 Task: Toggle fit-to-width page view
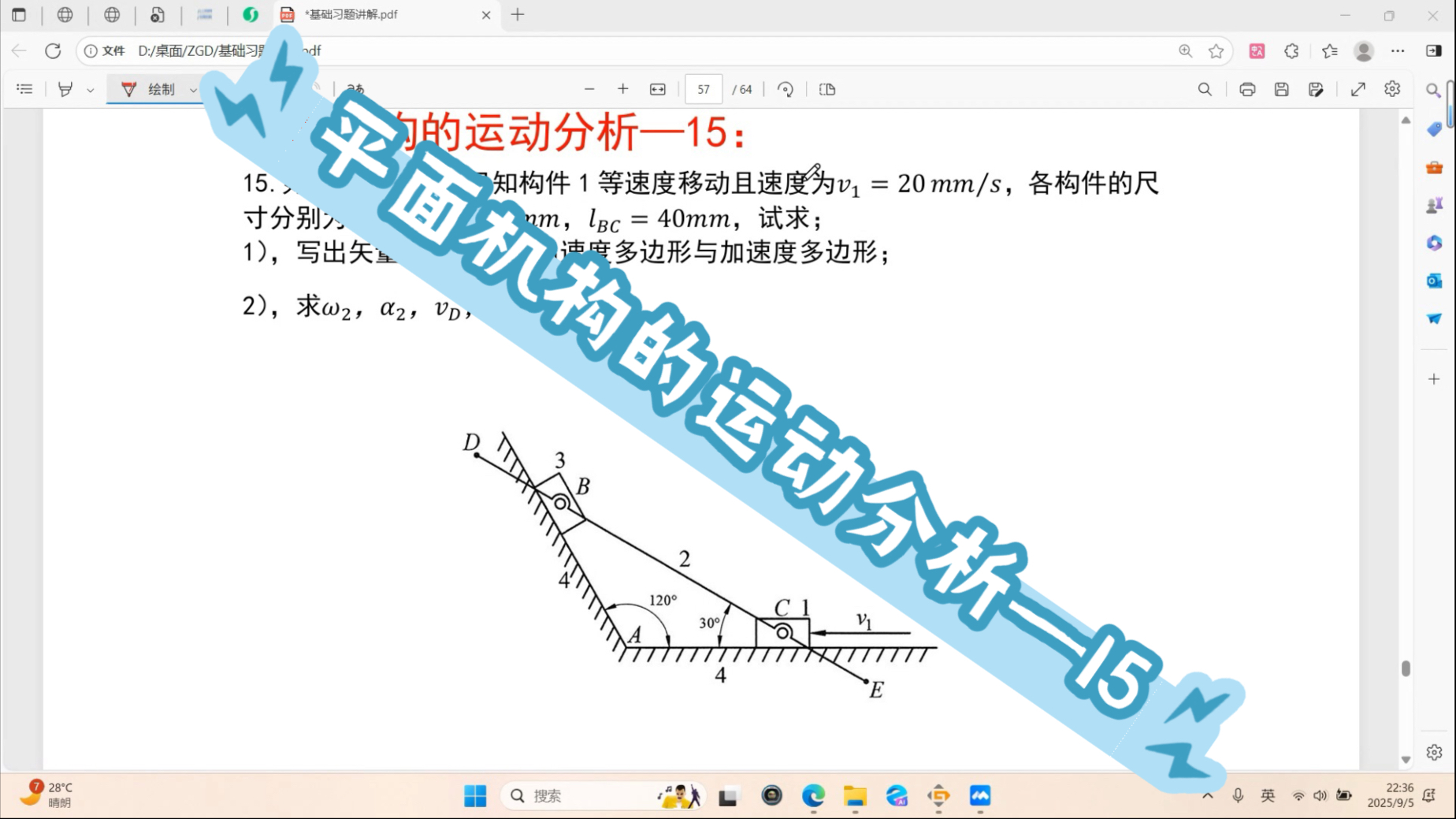click(x=658, y=89)
